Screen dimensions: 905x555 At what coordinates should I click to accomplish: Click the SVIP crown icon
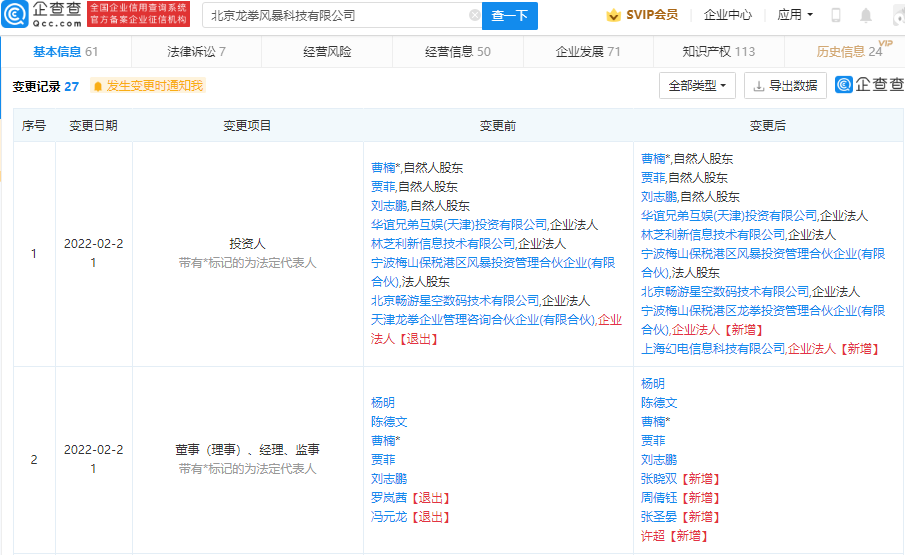point(614,16)
